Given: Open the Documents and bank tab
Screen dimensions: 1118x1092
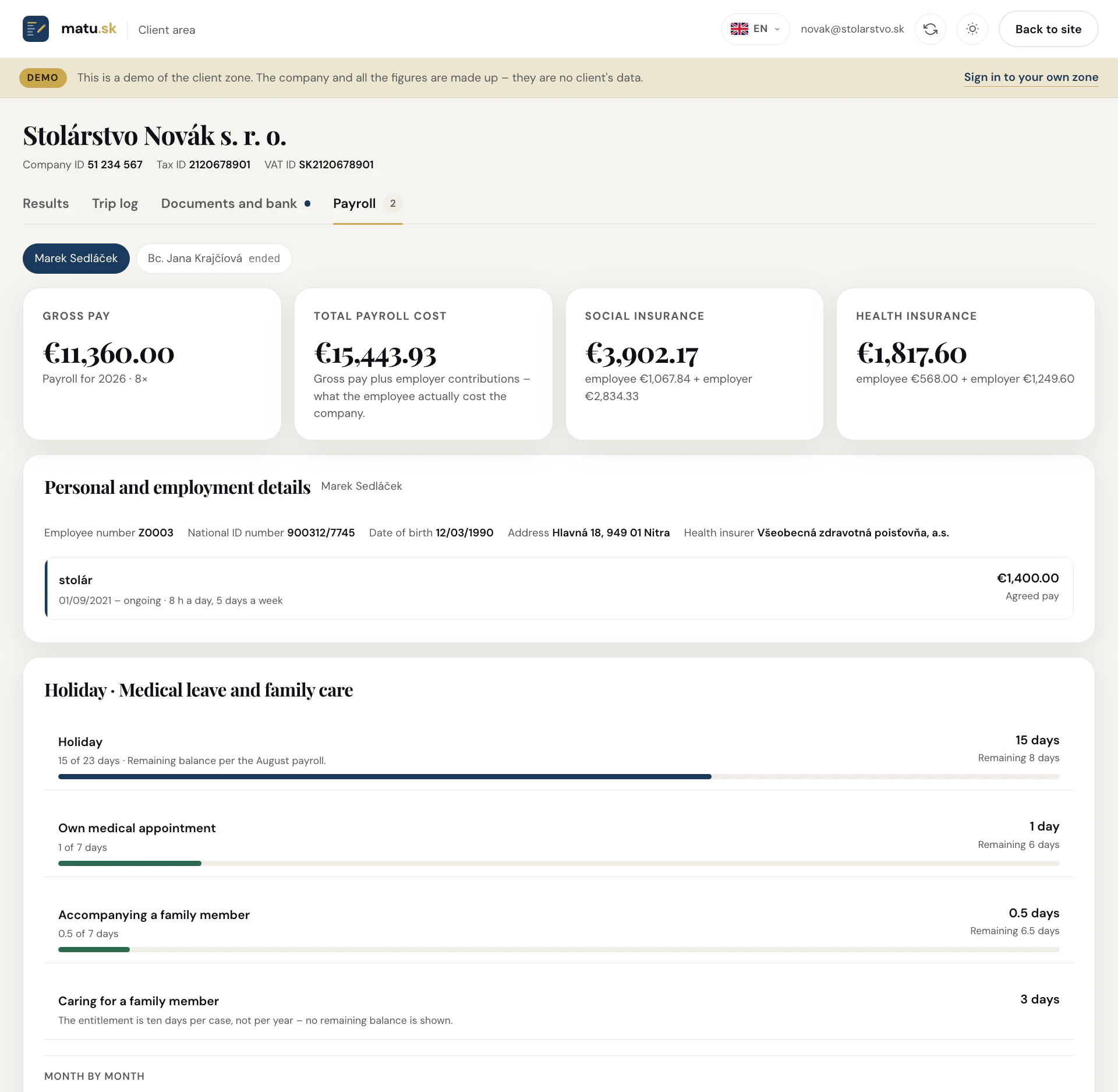Looking at the screenshot, I should [235, 204].
